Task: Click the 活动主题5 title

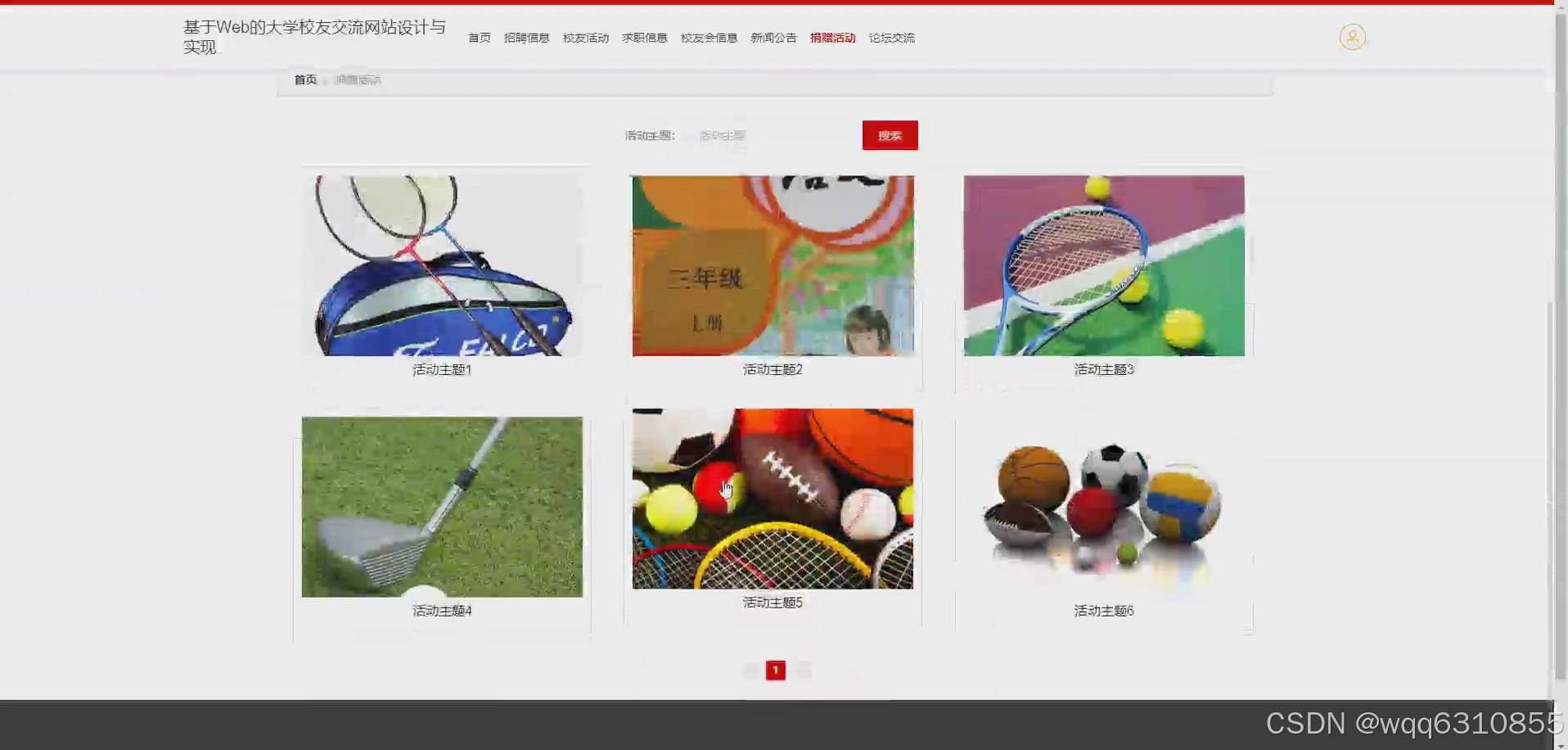Action: pyautogui.click(x=773, y=603)
